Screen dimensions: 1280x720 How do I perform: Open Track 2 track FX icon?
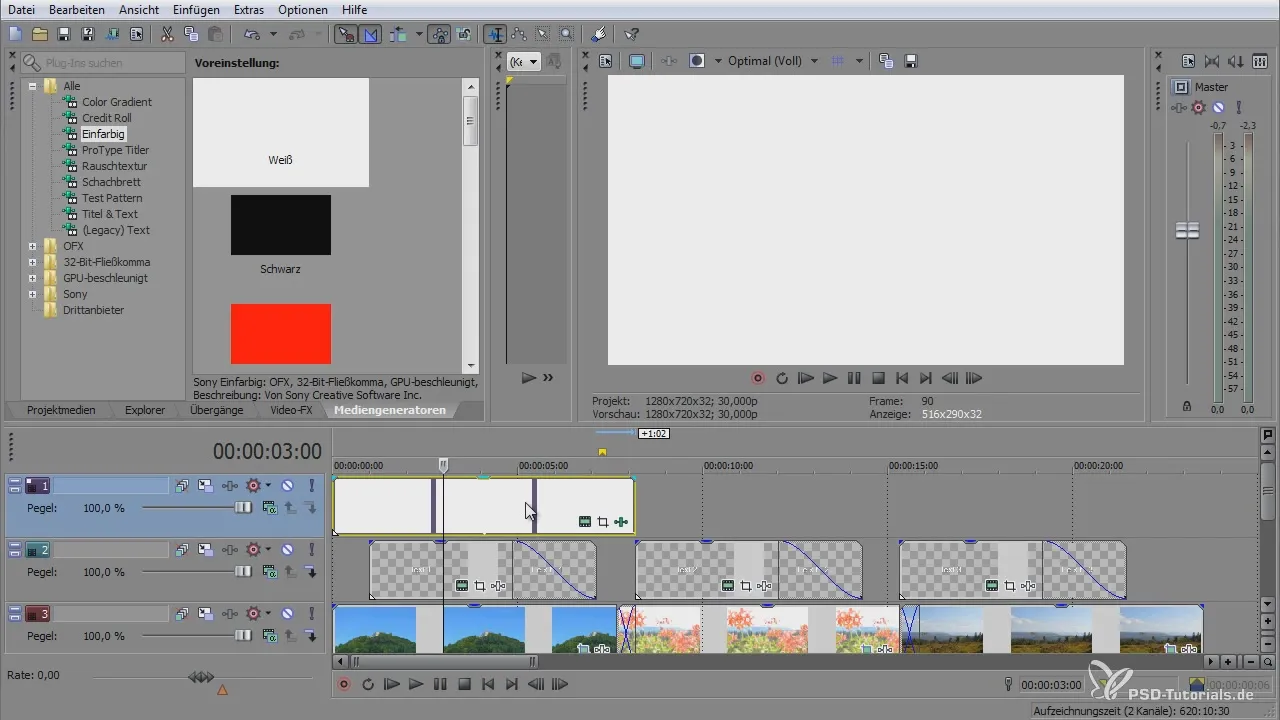pos(230,550)
